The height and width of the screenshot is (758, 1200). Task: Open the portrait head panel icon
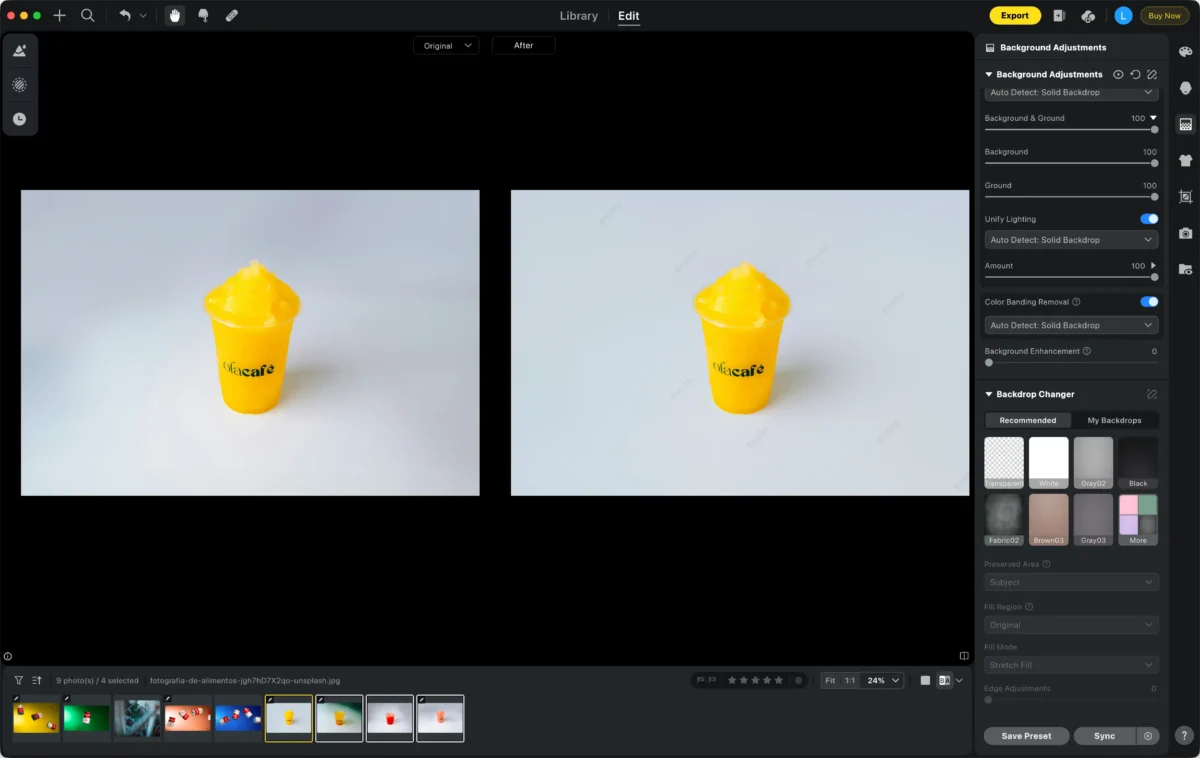click(1185, 88)
